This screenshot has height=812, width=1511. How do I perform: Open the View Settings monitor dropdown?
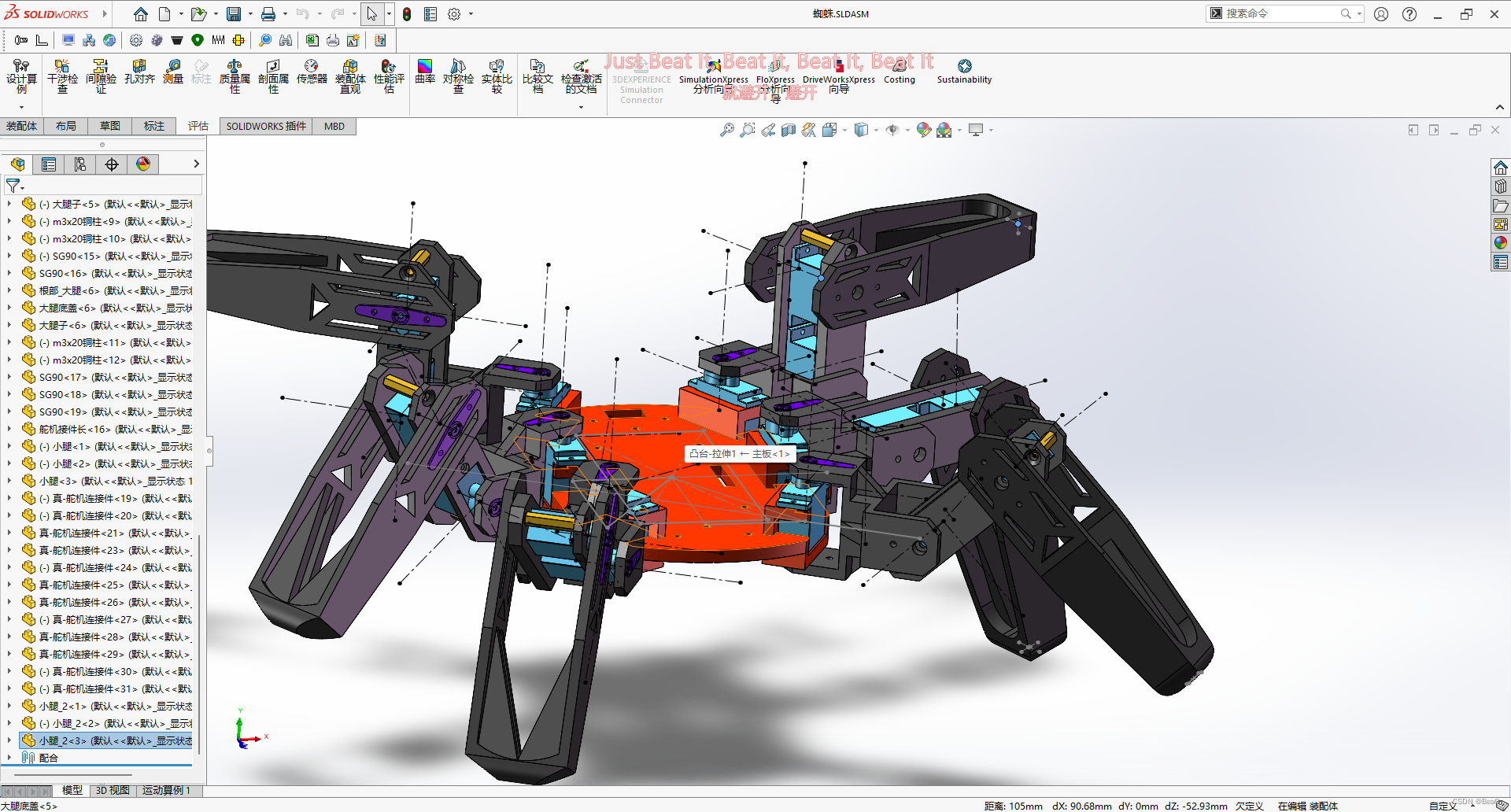pos(991,131)
